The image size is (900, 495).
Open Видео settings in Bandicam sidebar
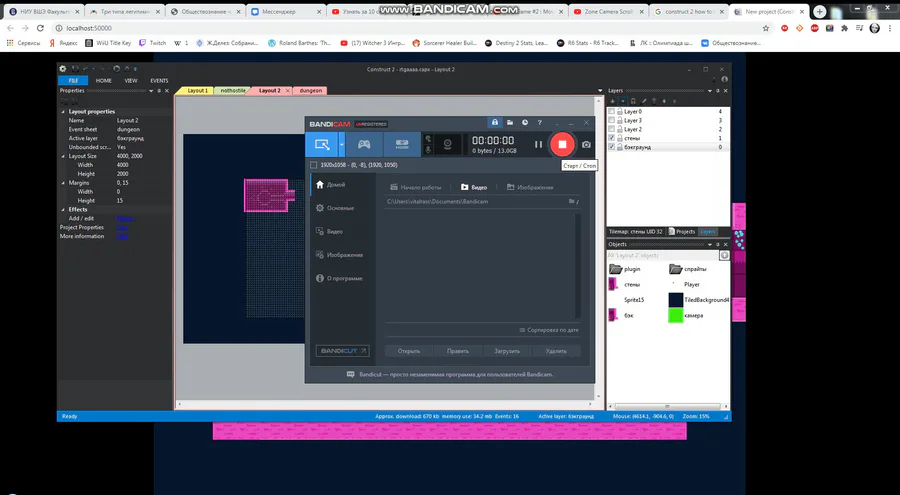click(343, 231)
